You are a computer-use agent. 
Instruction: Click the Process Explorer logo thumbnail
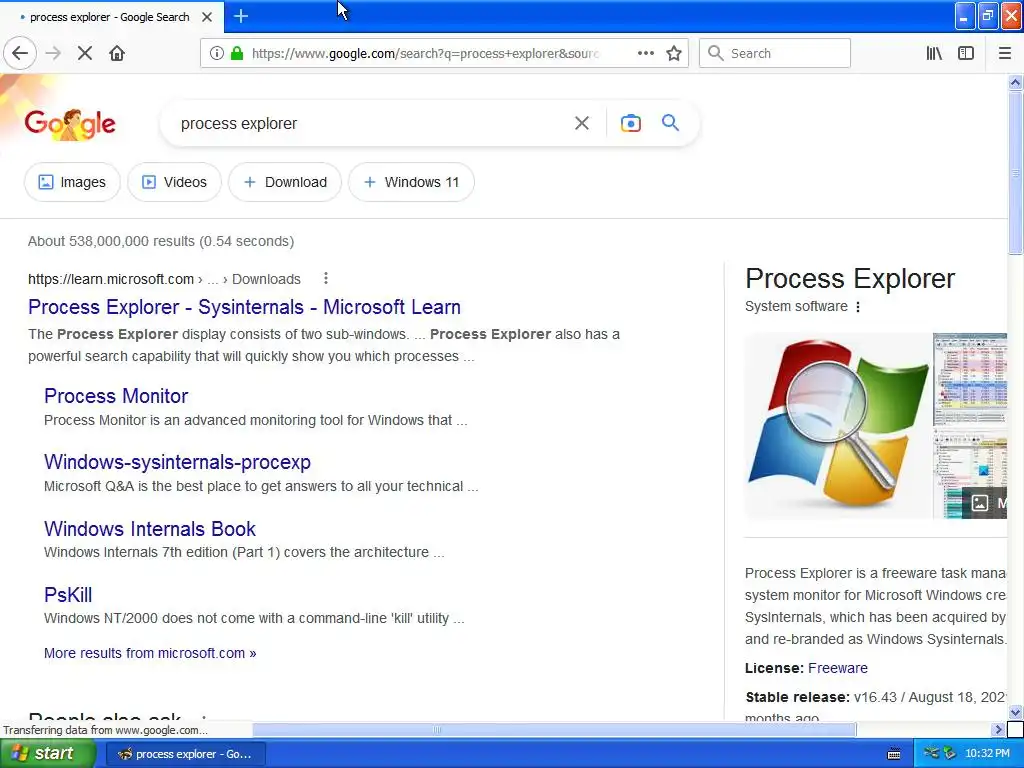click(x=839, y=426)
